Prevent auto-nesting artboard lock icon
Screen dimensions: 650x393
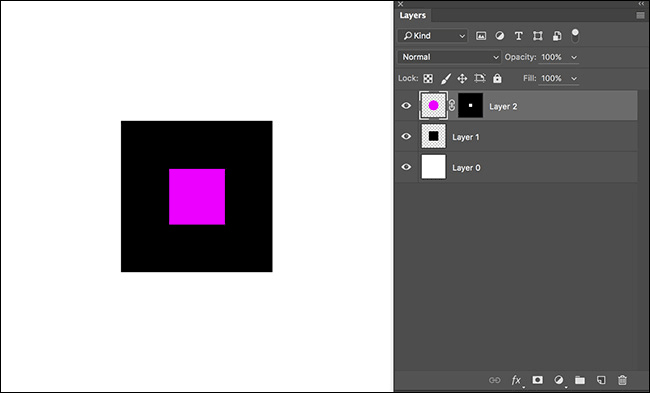(480, 78)
